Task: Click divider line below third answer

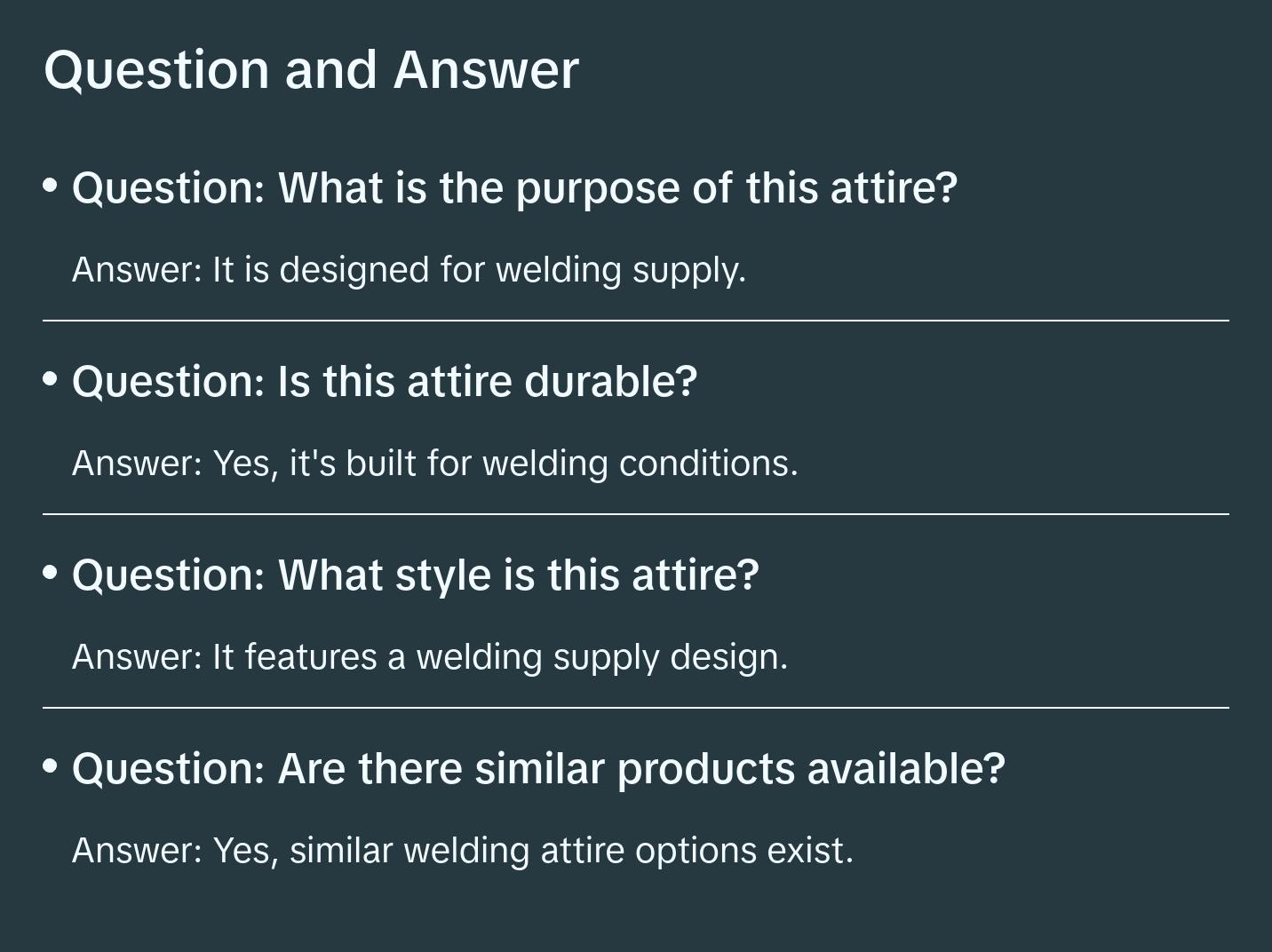Action: click(x=635, y=708)
